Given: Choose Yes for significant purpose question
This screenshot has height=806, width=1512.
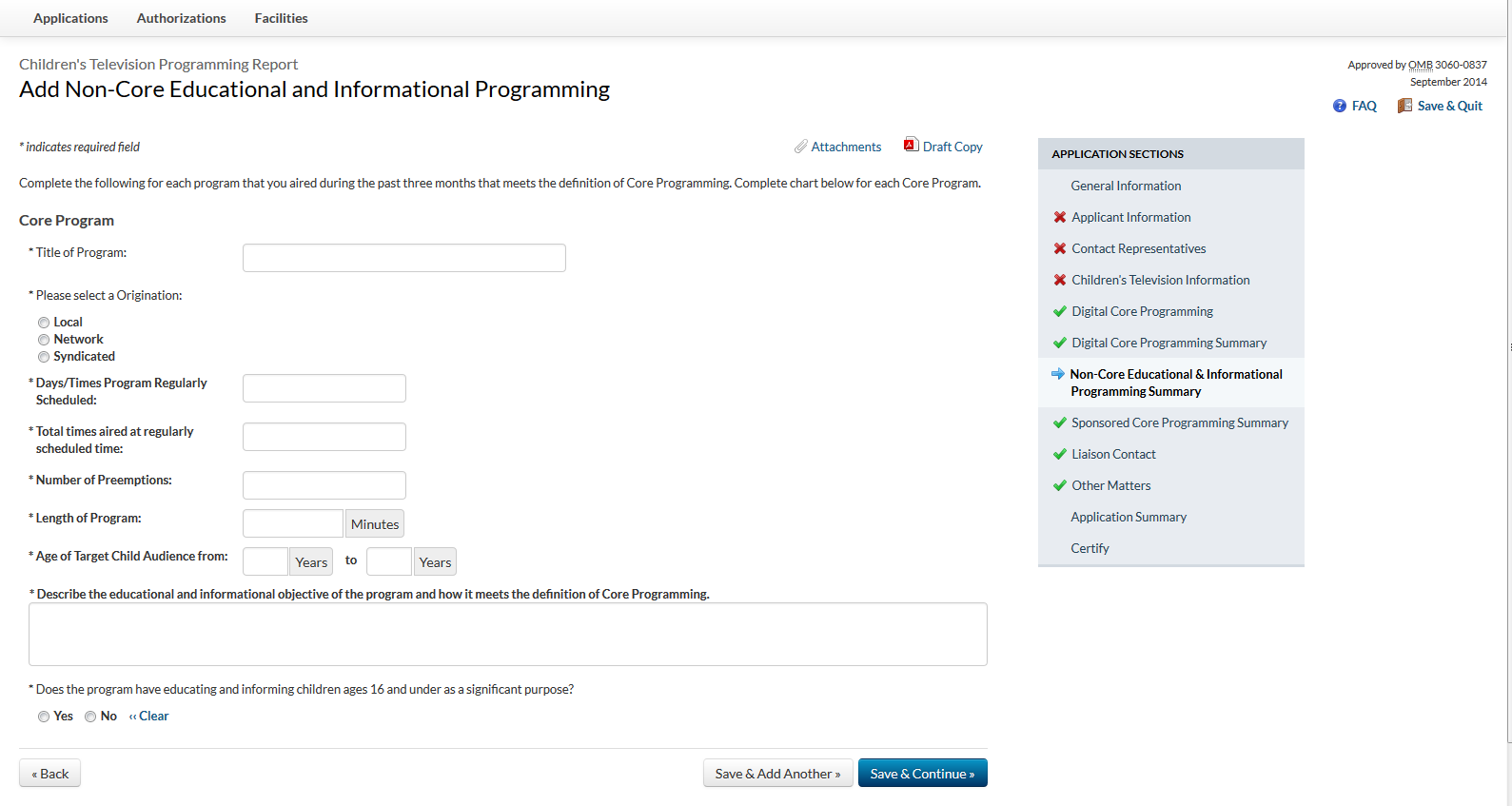Looking at the screenshot, I should [44, 717].
